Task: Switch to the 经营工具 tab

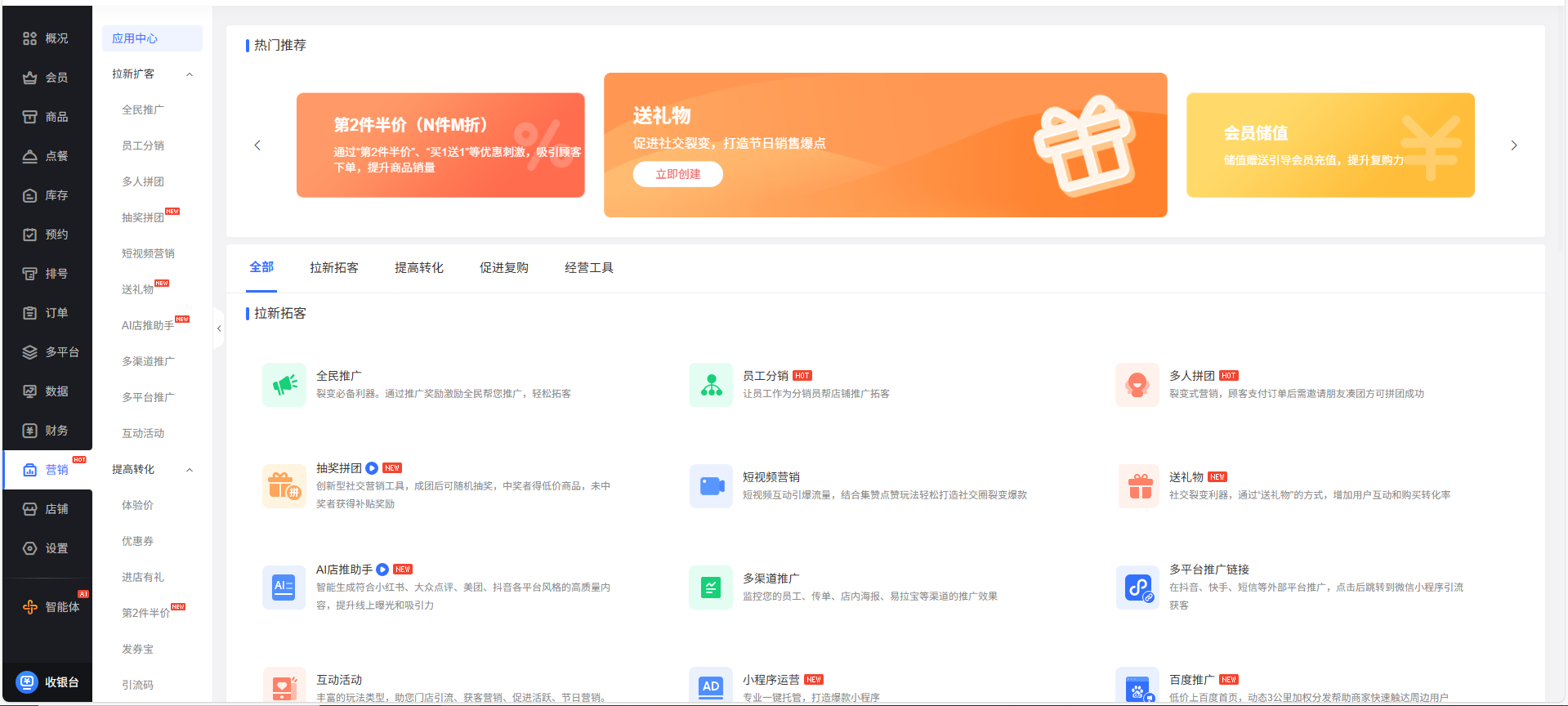Action: pos(588,268)
